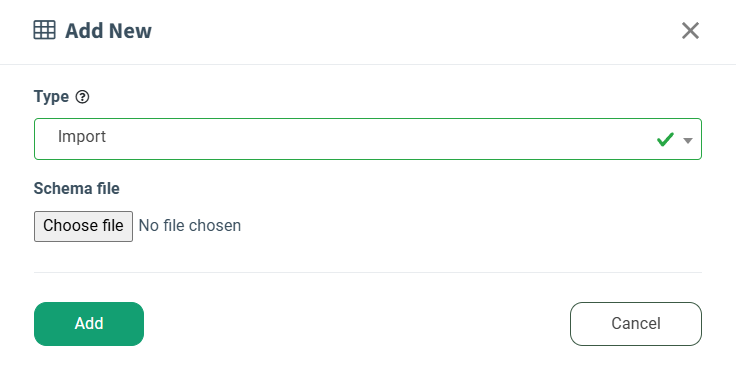
Task: Click the X icon in dialog header
Action: tap(690, 31)
